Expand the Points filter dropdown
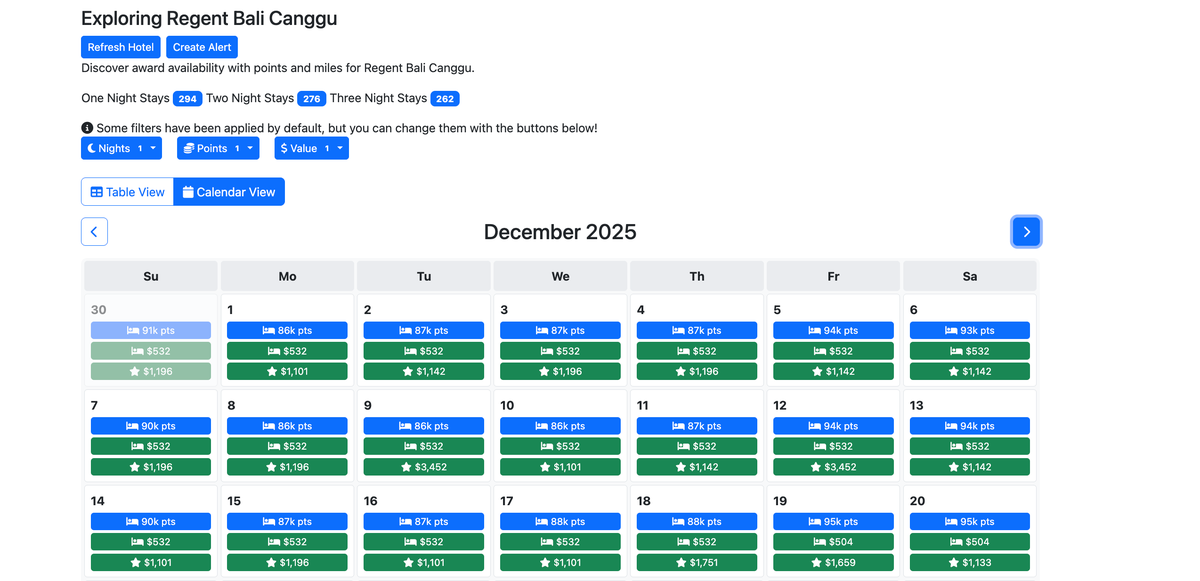1200x581 pixels. pyautogui.click(x=250, y=149)
